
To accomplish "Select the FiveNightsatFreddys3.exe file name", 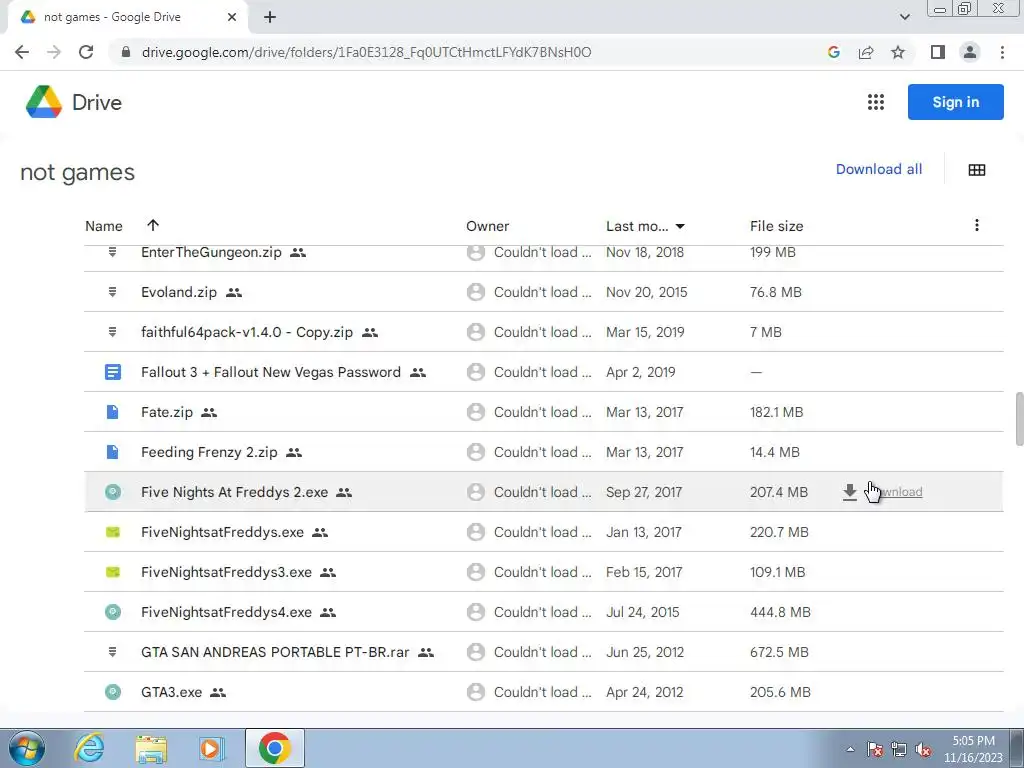I will coord(226,573).
